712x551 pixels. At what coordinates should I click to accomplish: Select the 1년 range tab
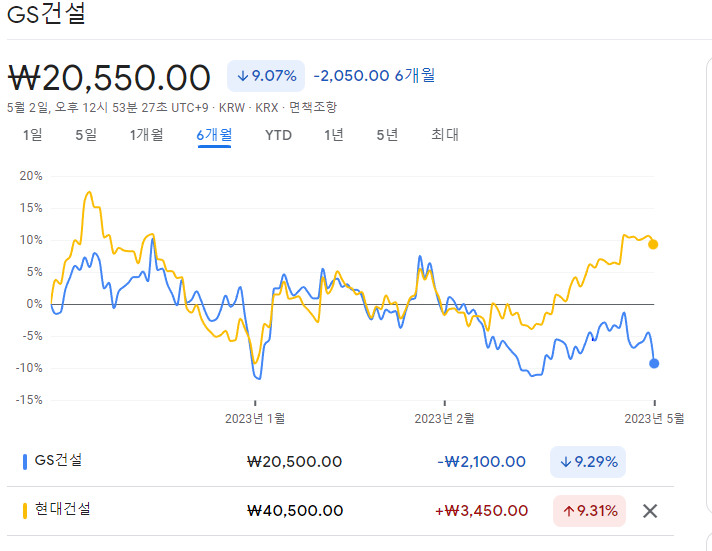click(x=334, y=135)
